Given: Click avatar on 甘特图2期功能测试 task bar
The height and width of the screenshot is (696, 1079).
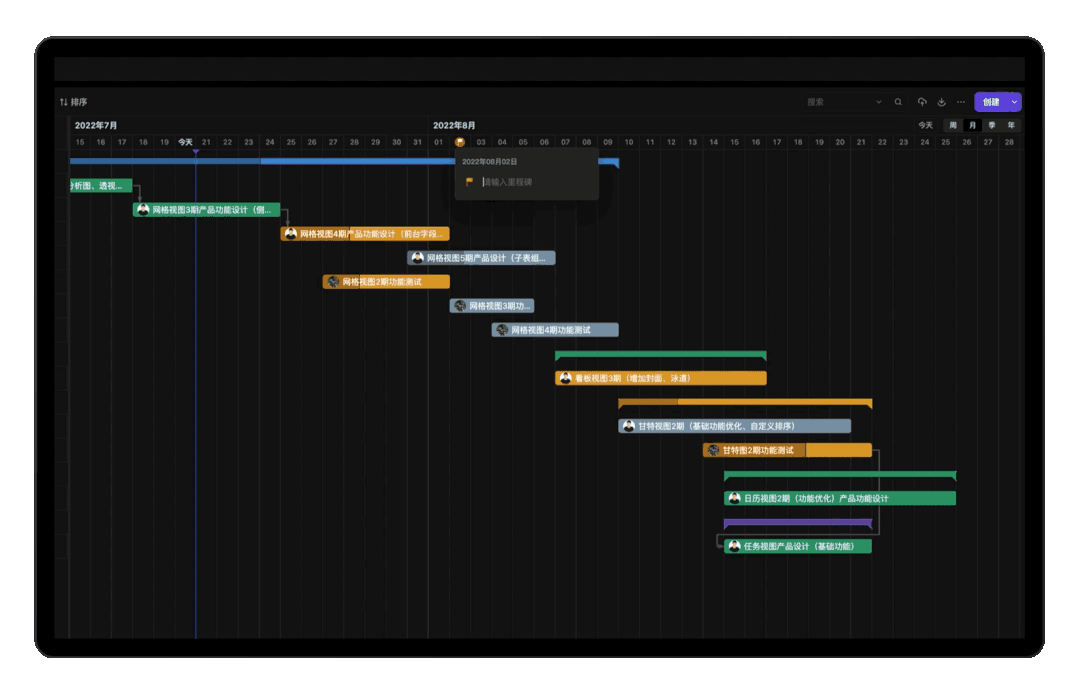Looking at the screenshot, I should click(713, 450).
